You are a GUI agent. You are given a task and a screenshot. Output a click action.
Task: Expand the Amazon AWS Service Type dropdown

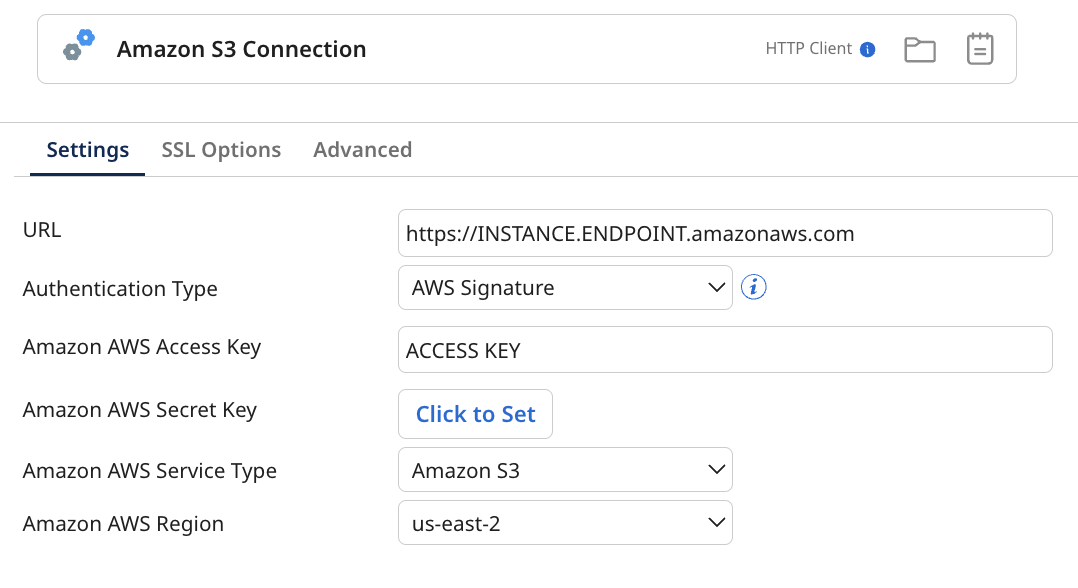[565, 469]
